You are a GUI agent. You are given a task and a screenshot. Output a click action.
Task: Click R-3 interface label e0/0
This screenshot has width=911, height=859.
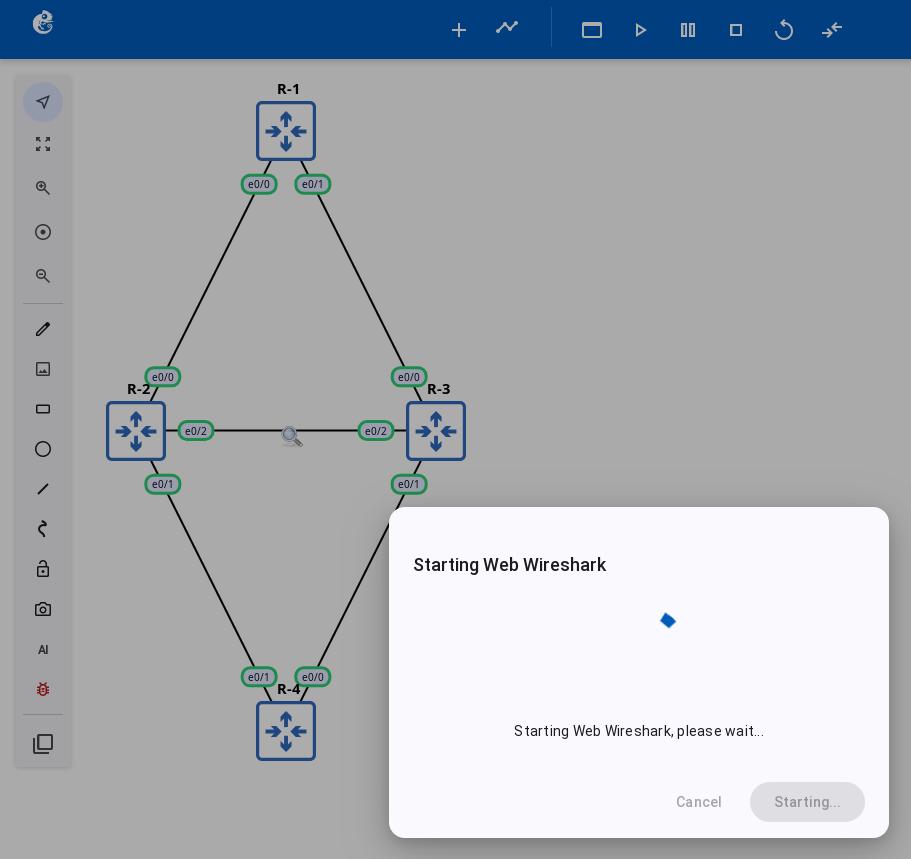click(409, 377)
